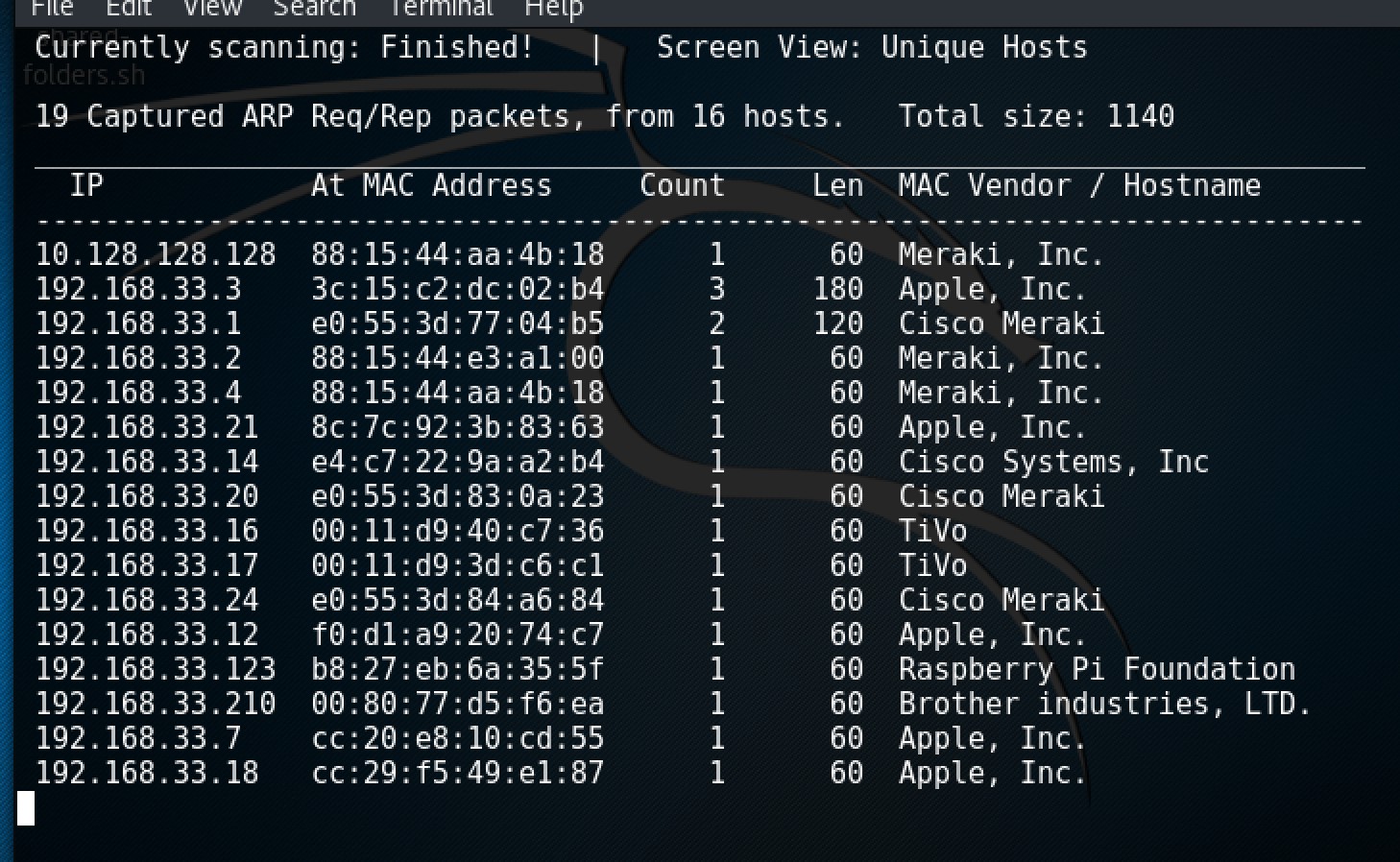Click the IP address 192.168.33.21

click(147, 427)
